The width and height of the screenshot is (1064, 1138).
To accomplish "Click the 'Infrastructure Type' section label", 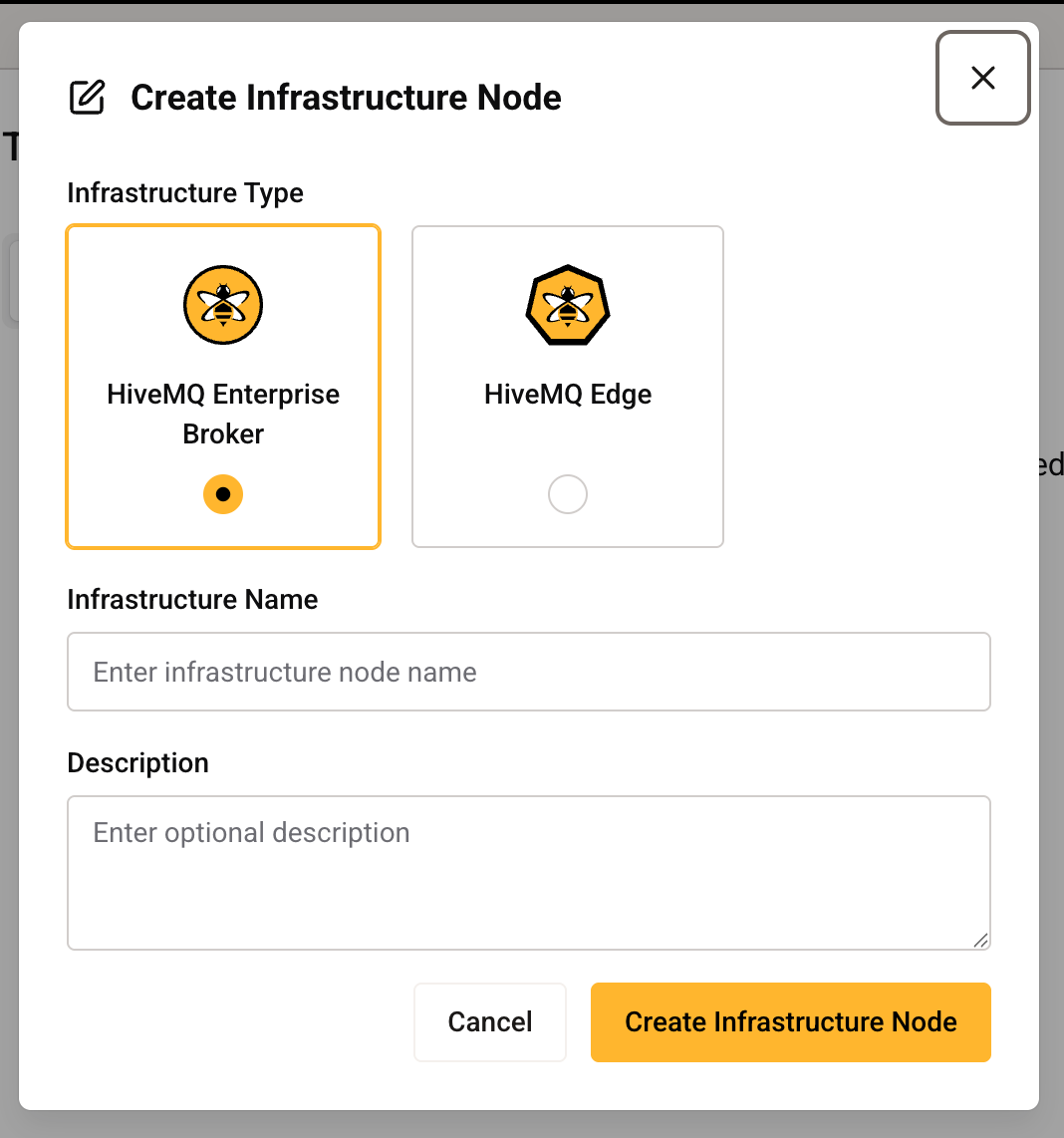I will click(185, 193).
